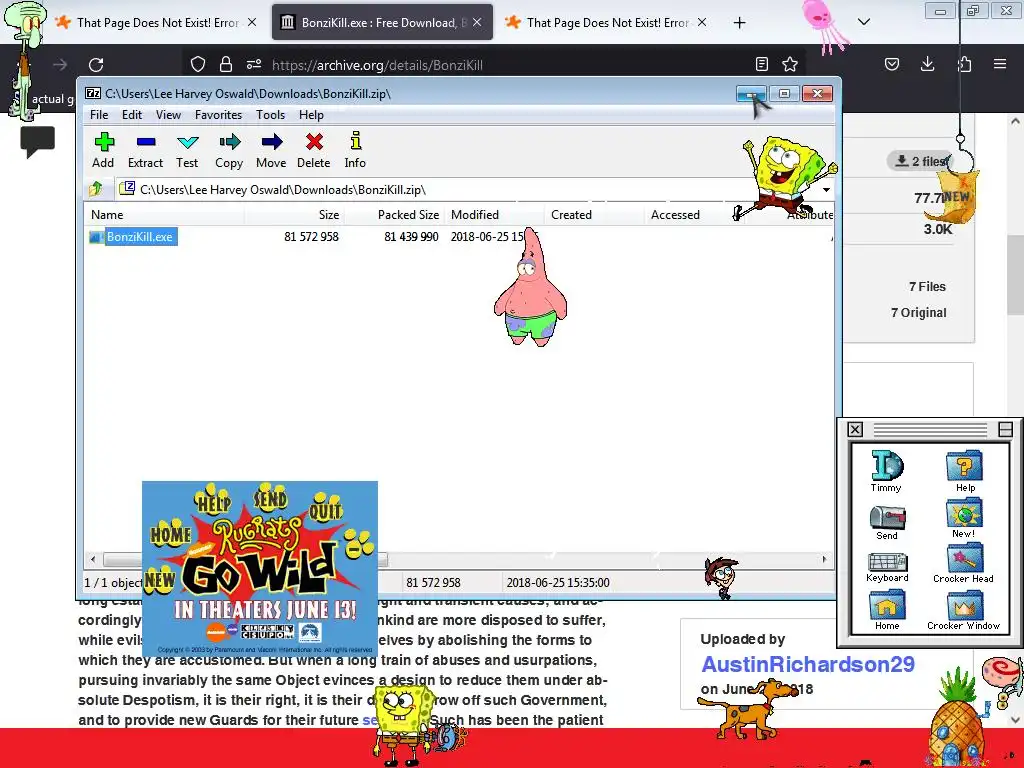Viewport: 1024px width, 768px height.
Task: Click the up-folder icon beside the path
Action: point(96,189)
